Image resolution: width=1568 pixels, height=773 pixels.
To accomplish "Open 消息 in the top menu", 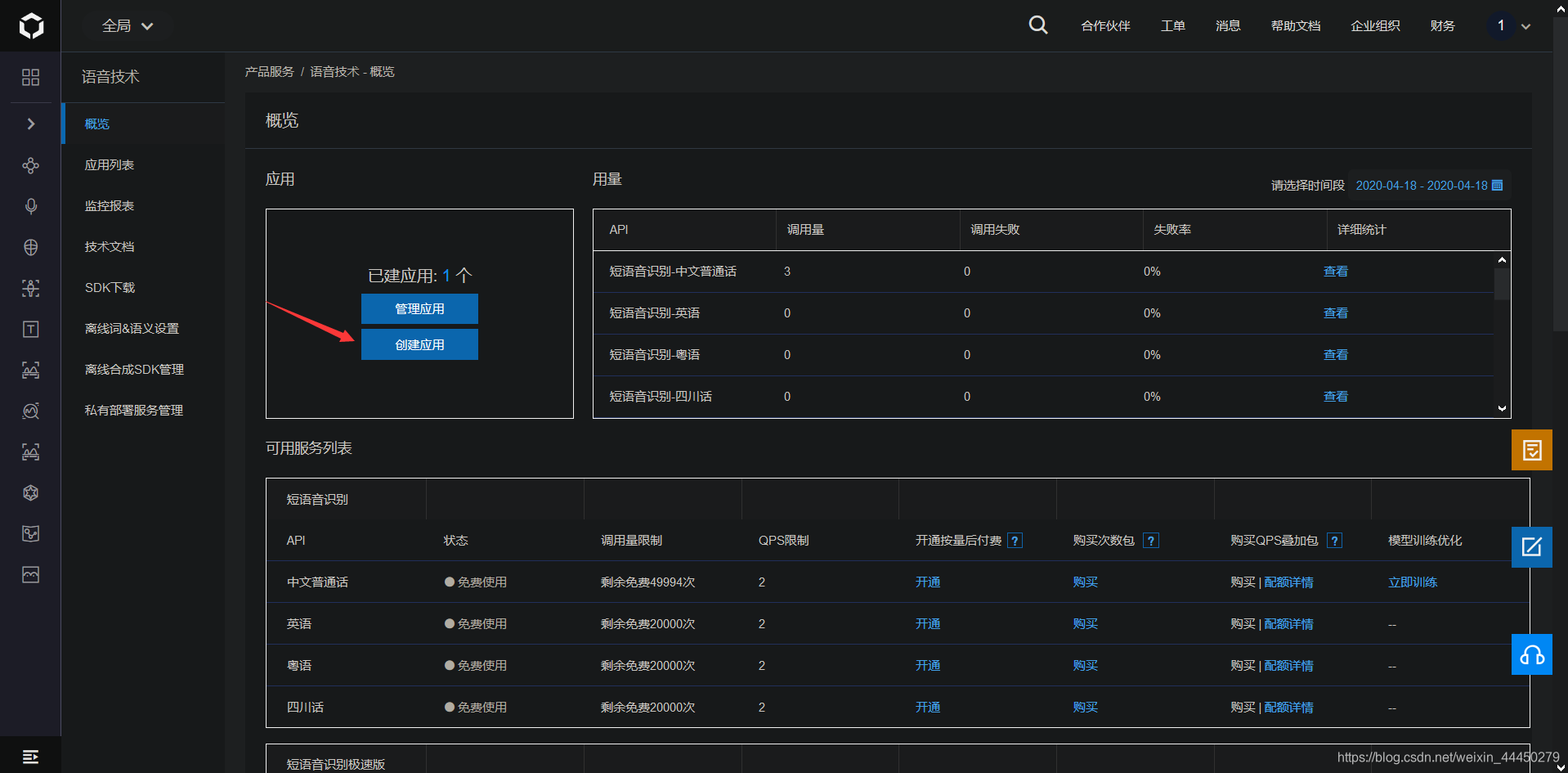I will pos(1228,25).
